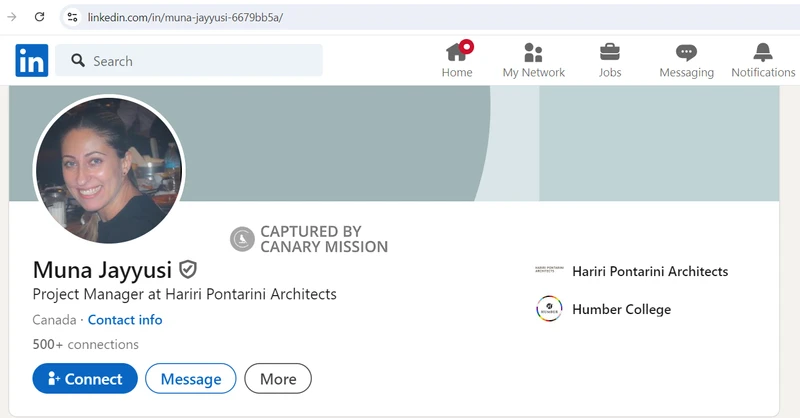Open Humber College school link
Image resolution: width=800 pixels, height=418 pixels.
[621, 309]
